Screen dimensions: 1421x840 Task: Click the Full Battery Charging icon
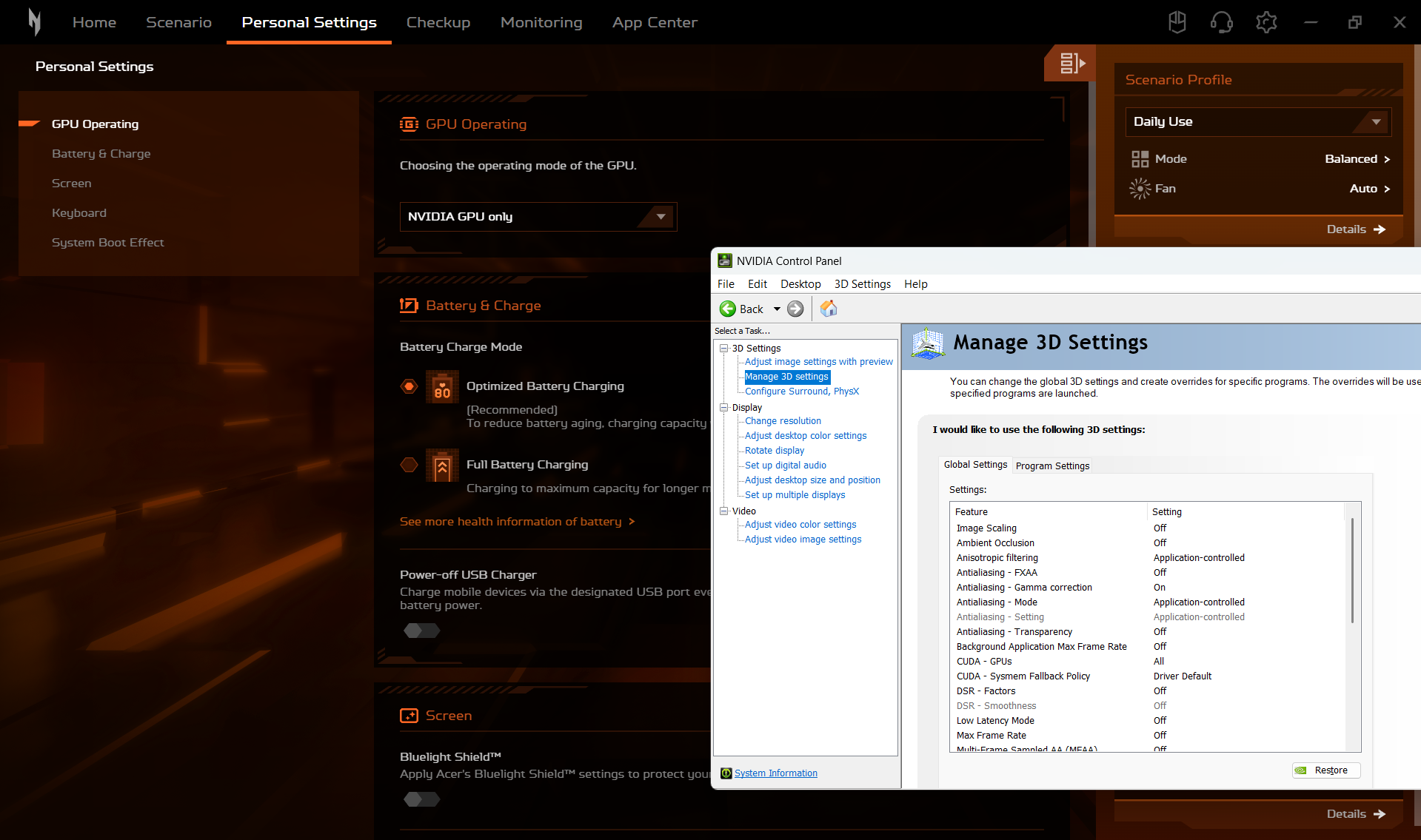442,466
